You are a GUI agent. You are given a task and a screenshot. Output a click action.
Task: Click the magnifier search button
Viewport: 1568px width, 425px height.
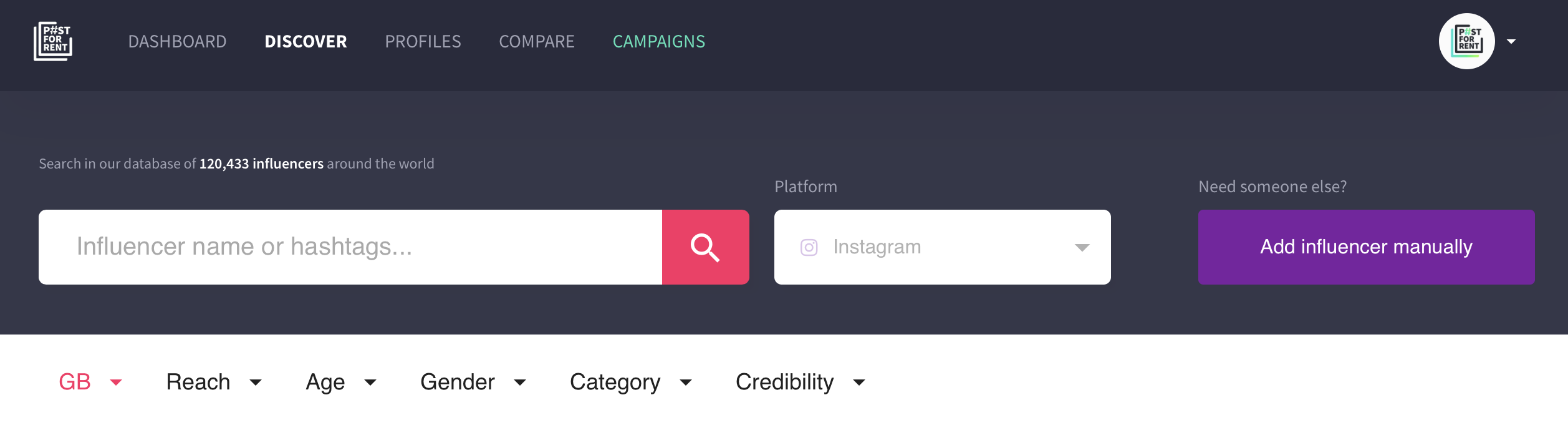[x=705, y=247]
